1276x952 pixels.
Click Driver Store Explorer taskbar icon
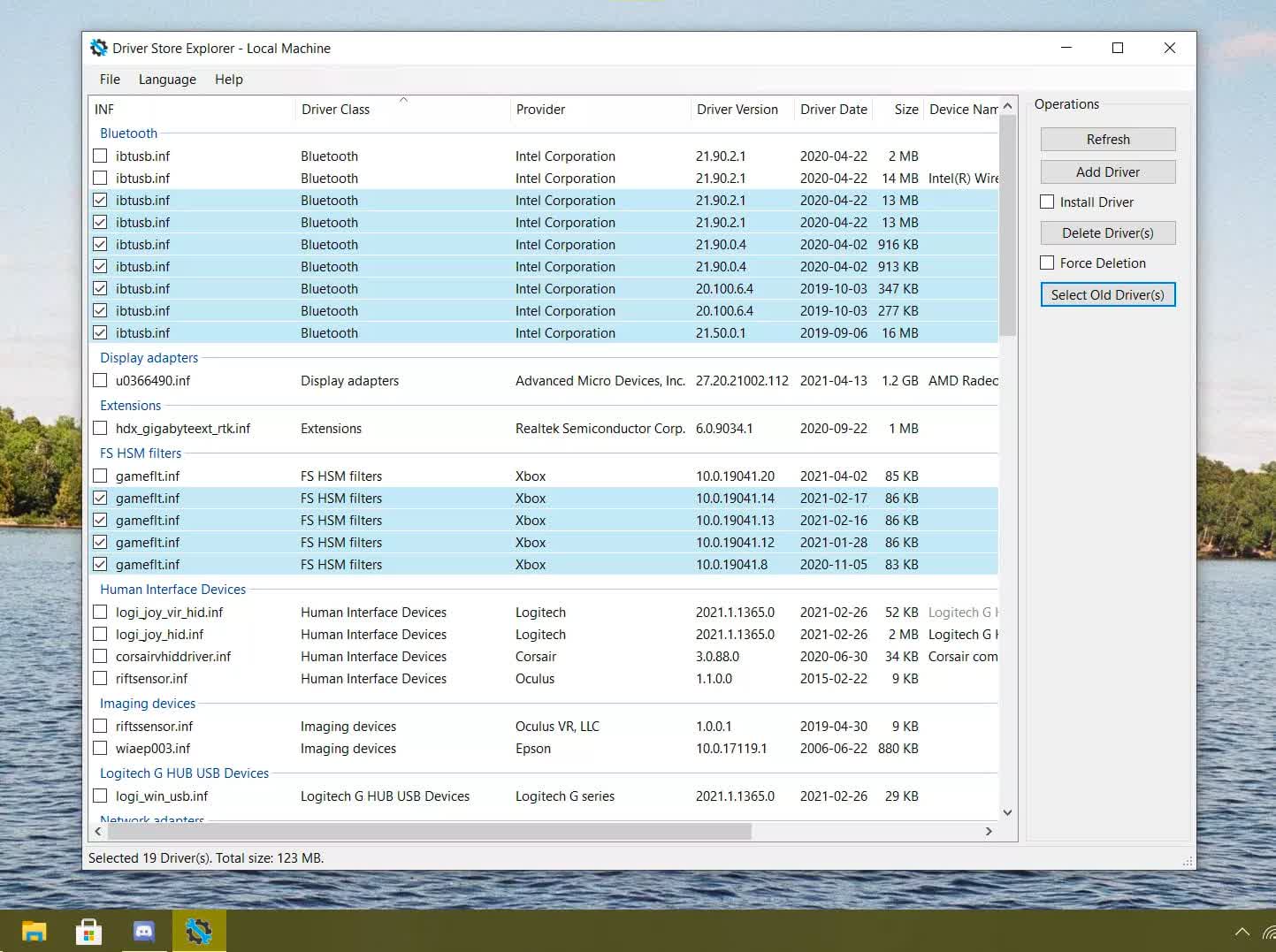199,931
